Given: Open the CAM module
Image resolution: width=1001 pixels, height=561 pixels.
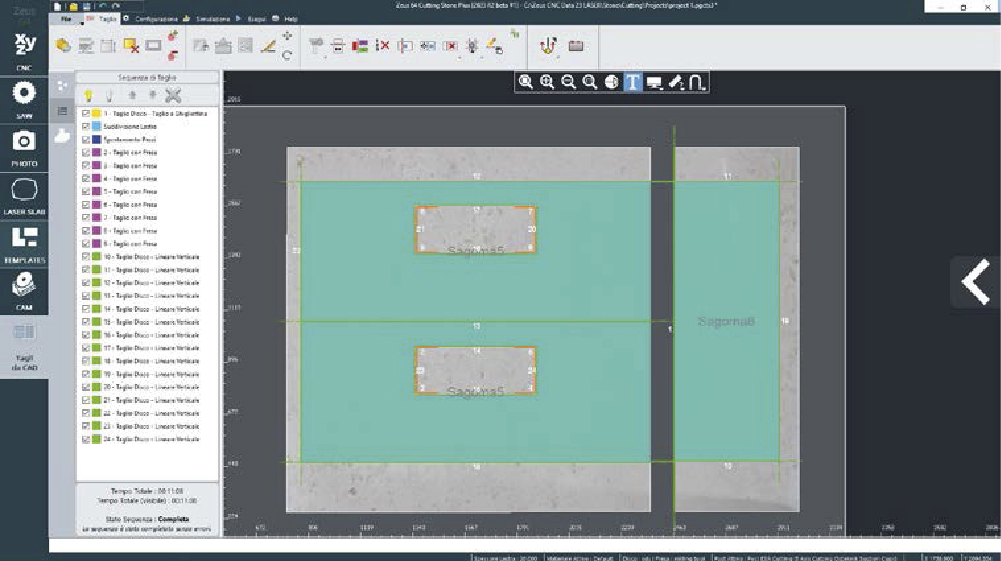Looking at the screenshot, I should pos(24,291).
